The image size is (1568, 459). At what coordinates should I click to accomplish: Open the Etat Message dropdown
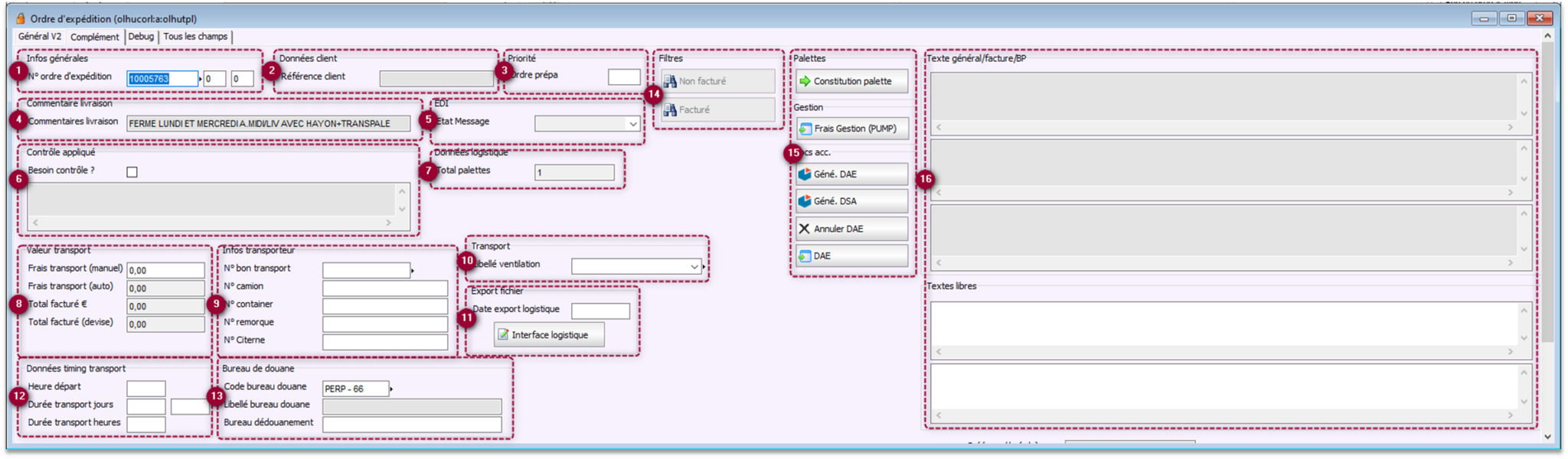632,124
